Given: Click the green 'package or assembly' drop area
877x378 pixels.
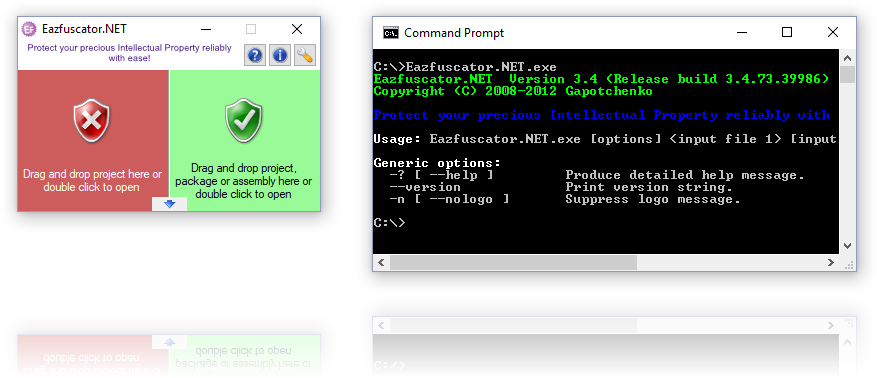Looking at the screenshot, I should click(245, 140).
